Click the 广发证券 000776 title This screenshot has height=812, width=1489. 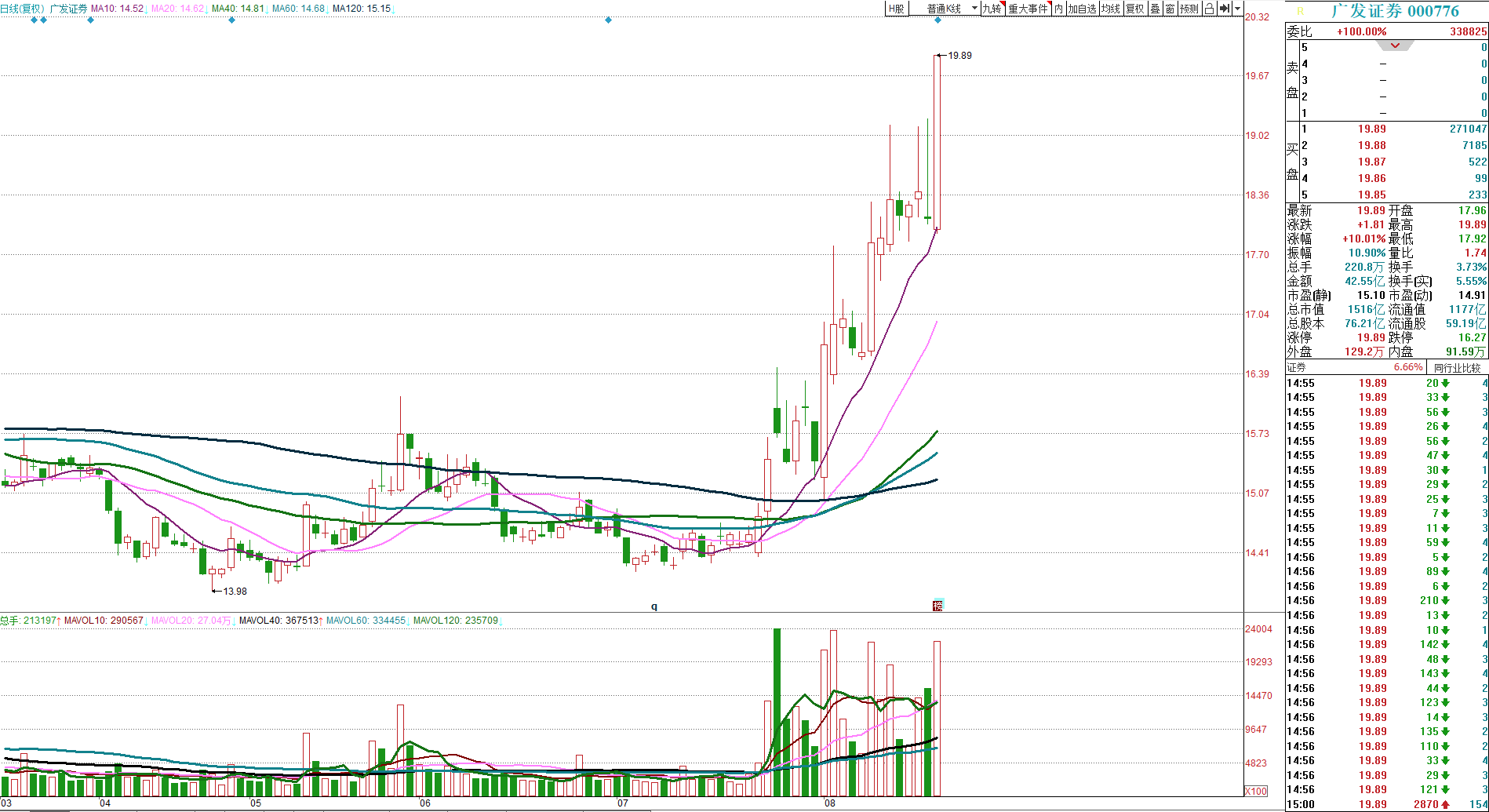[x=1395, y=11]
